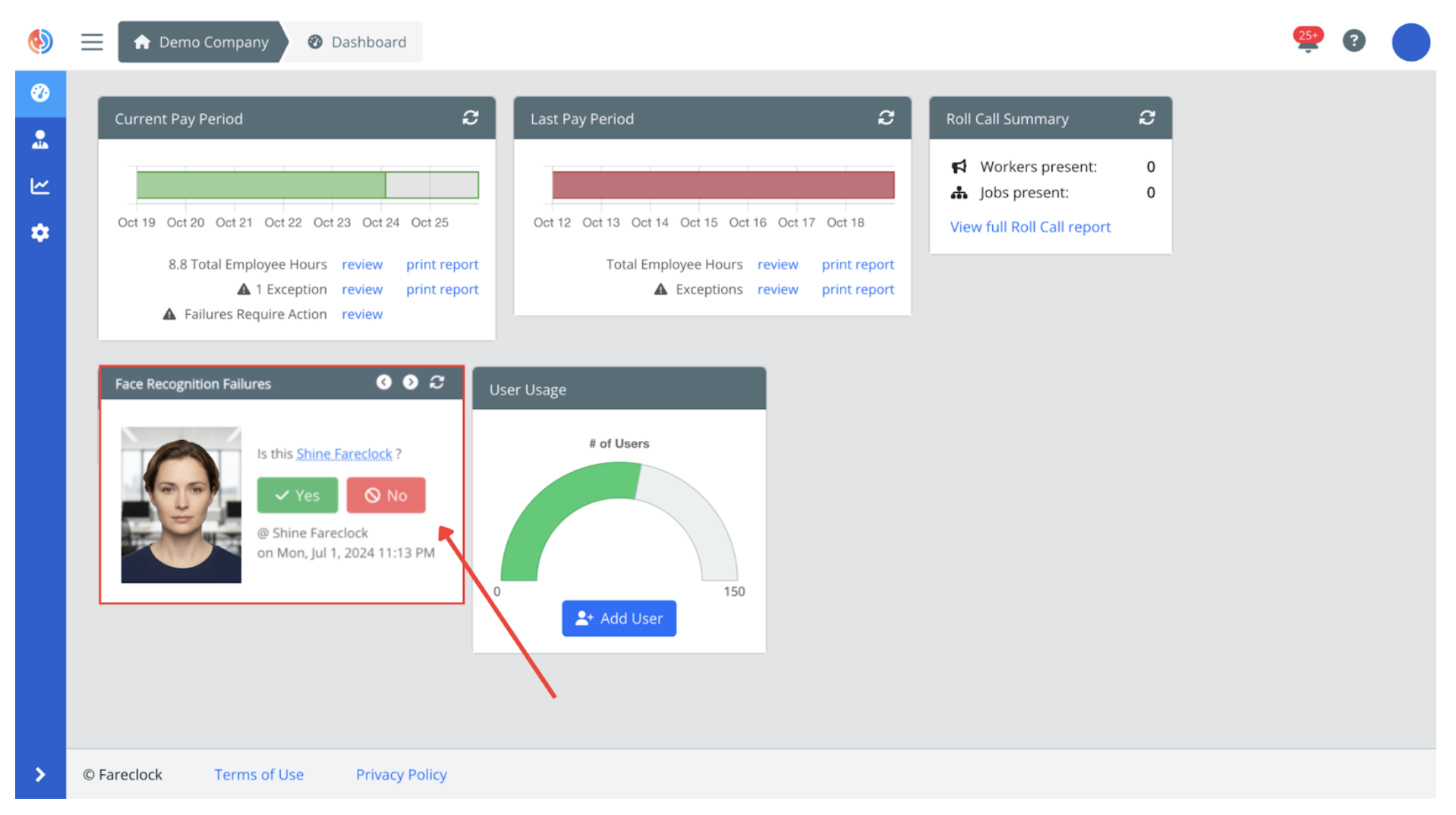
Task: Reject the face match with No
Action: pyautogui.click(x=386, y=495)
